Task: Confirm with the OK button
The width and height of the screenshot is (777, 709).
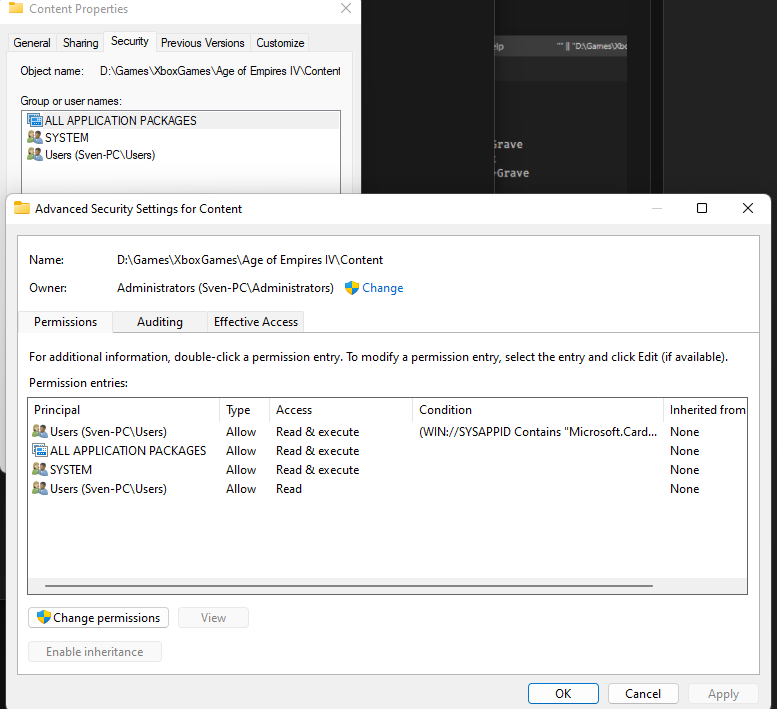Action: pos(563,694)
